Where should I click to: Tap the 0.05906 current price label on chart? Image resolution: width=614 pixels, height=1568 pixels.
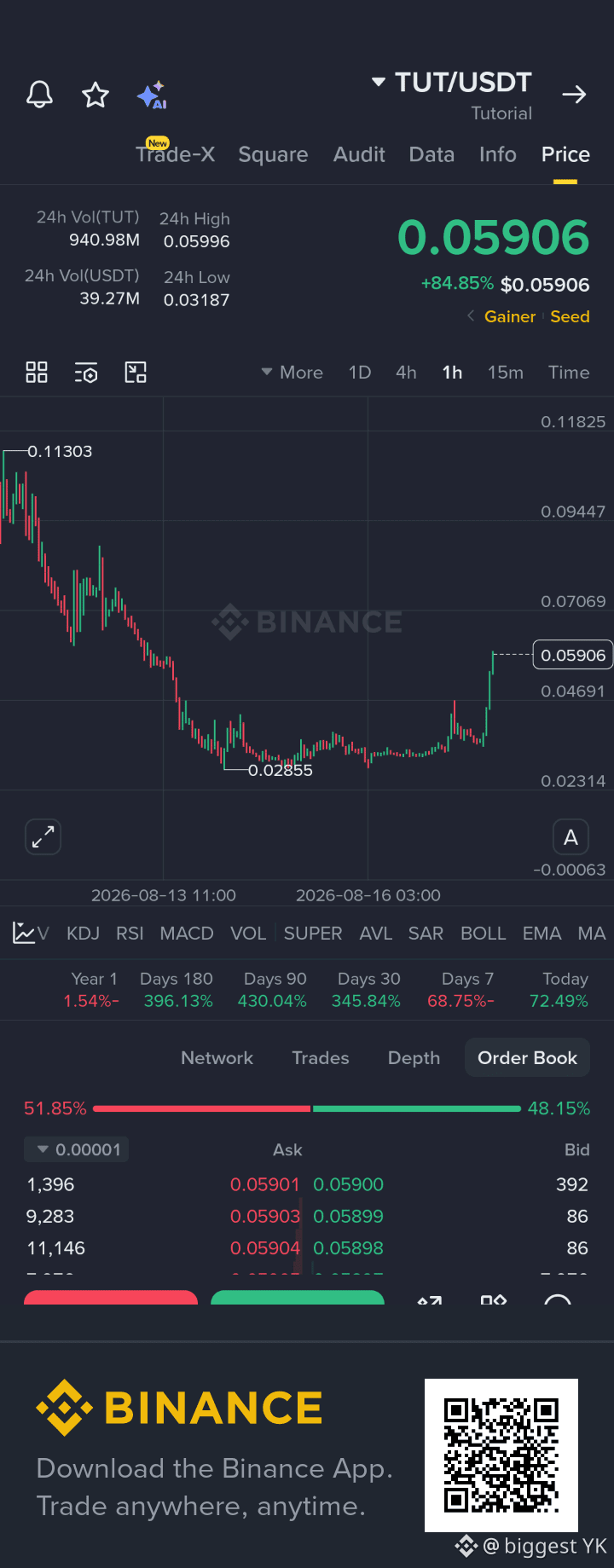coord(573,655)
